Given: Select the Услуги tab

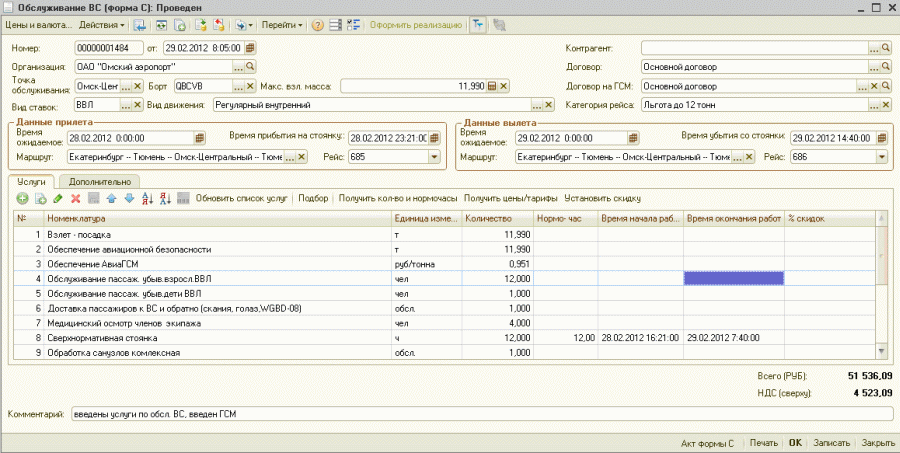Looking at the screenshot, I should click(31, 182).
